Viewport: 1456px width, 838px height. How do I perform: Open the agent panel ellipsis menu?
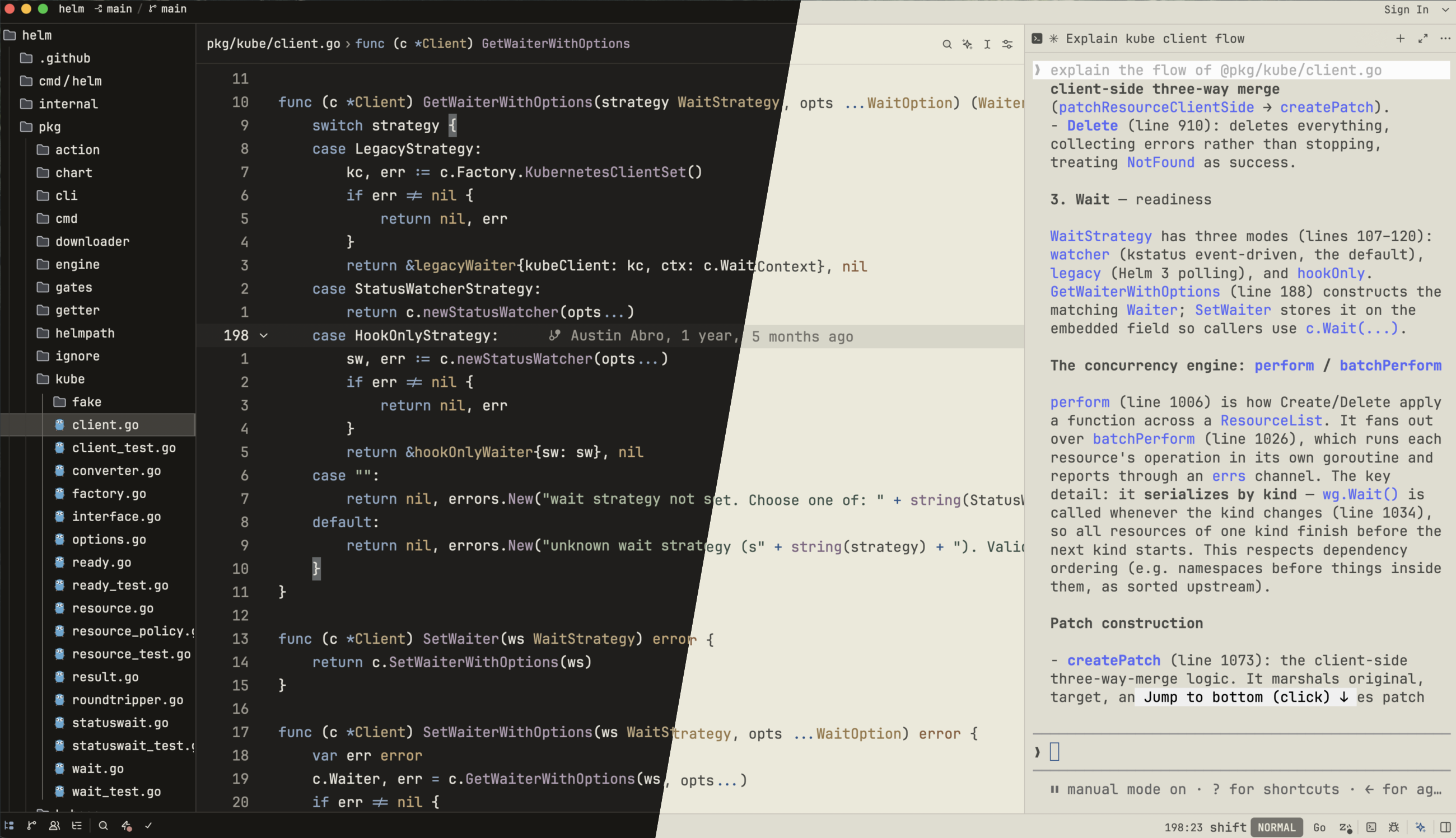(1445, 39)
